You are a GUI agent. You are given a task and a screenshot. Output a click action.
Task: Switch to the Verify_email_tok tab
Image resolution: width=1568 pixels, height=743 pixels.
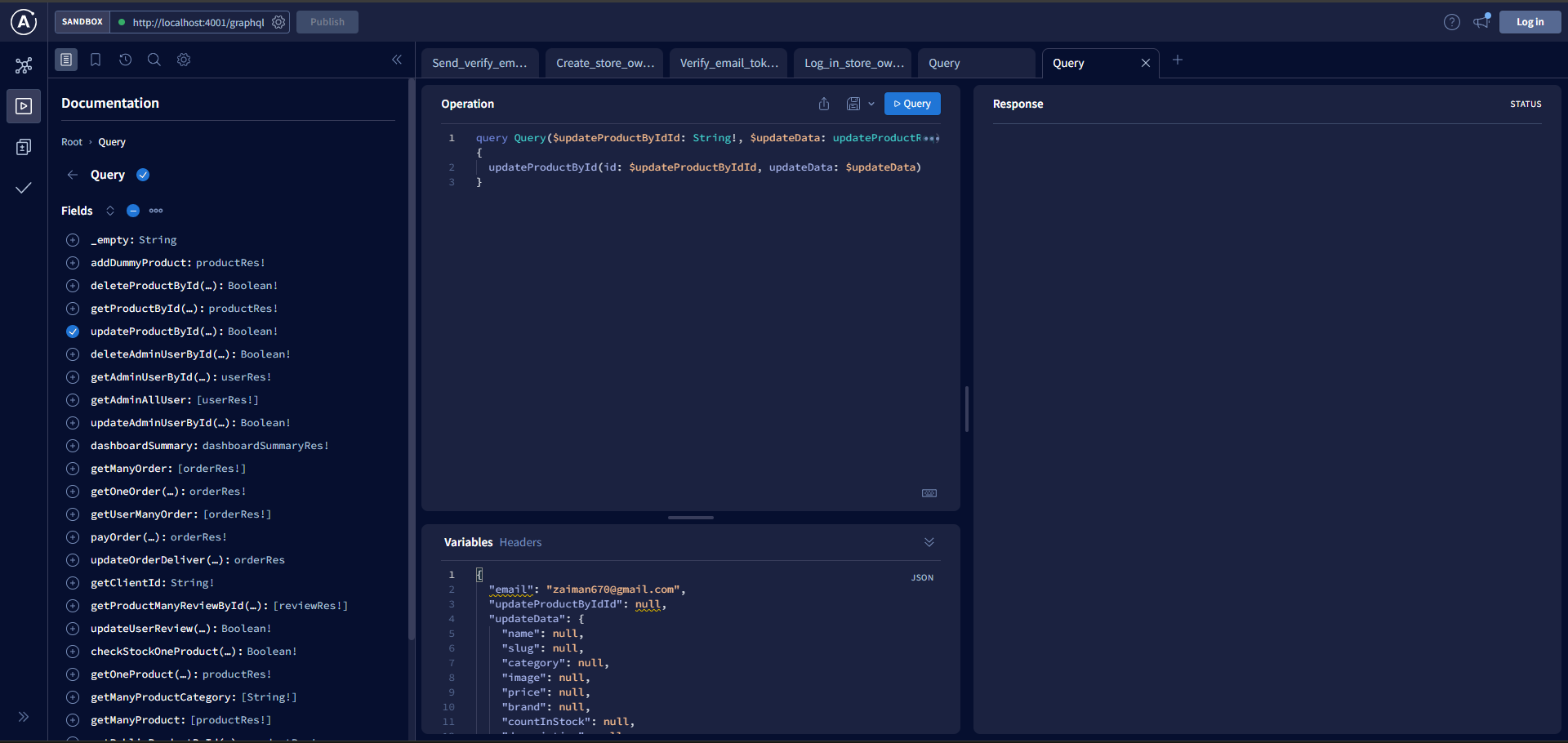[x=728, y=63]
